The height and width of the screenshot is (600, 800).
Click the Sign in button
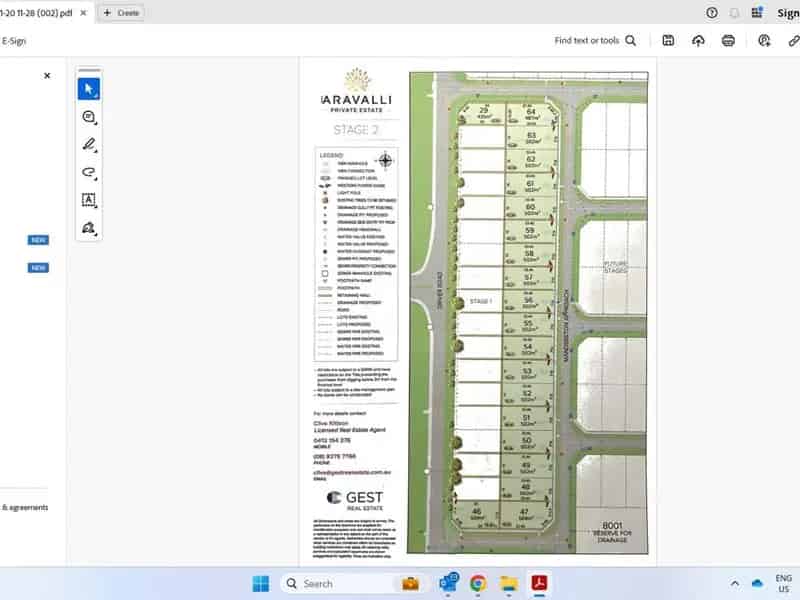(788, 13)
